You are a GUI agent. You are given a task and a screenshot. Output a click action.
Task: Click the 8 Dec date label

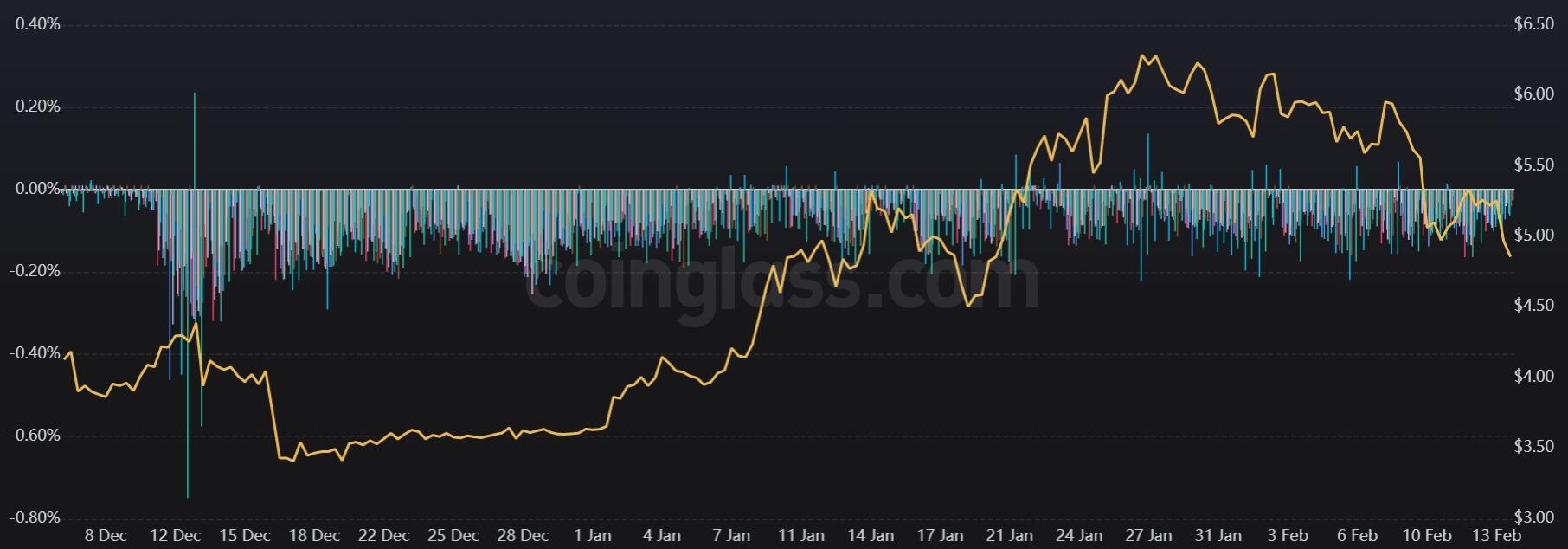tap(106, 535)
